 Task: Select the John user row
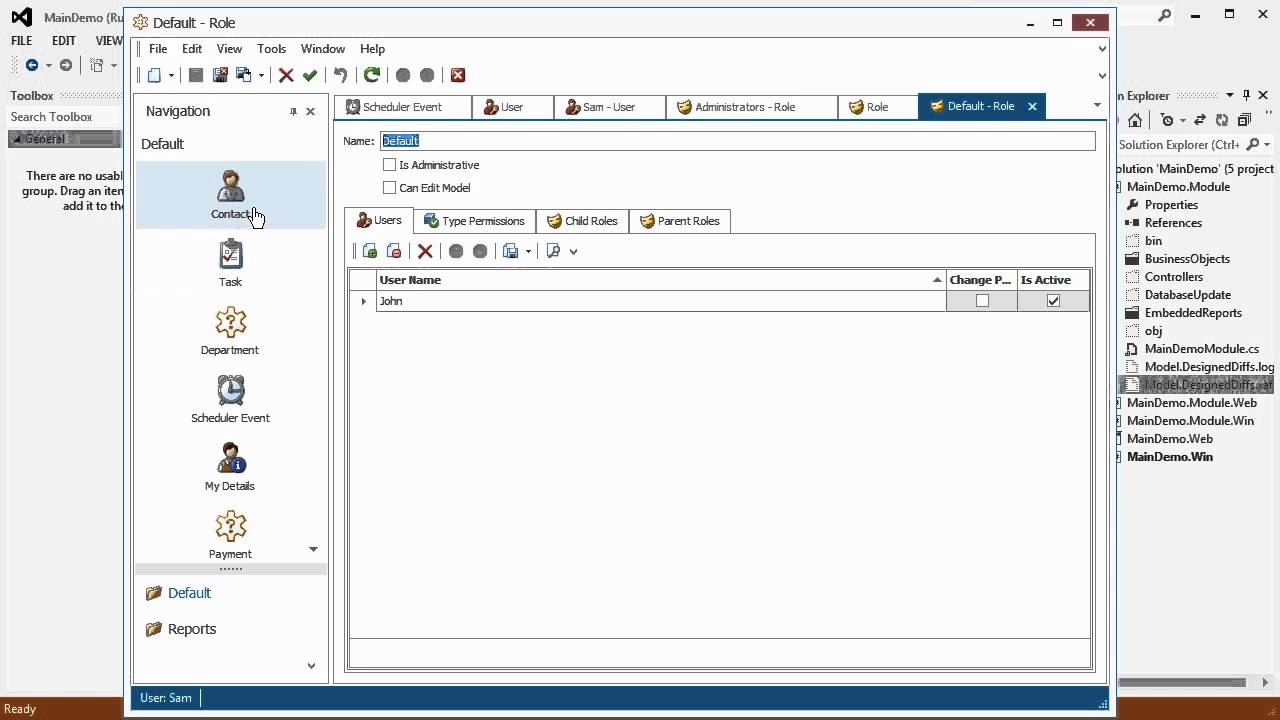coord(661,301)
